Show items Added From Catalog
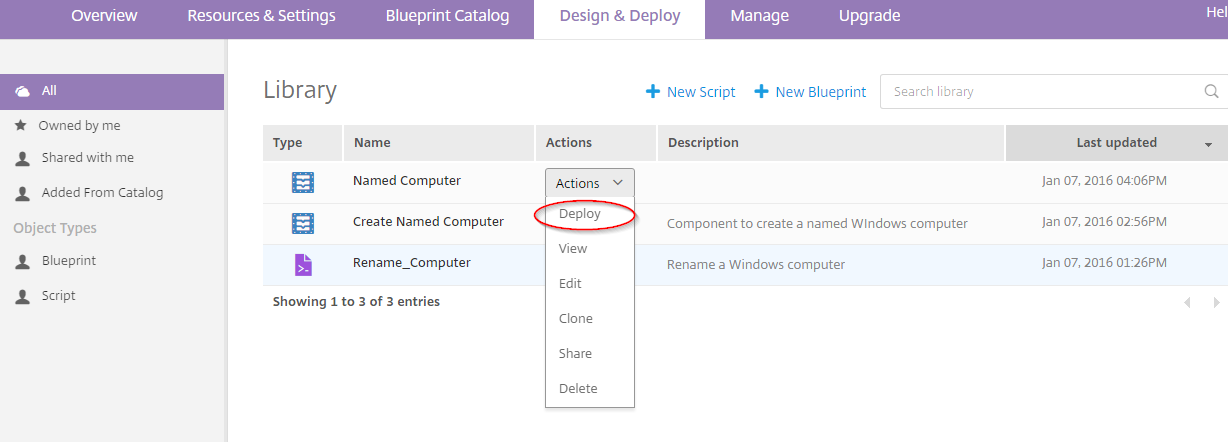This screenshot has width=1228, height=442. 102,193
